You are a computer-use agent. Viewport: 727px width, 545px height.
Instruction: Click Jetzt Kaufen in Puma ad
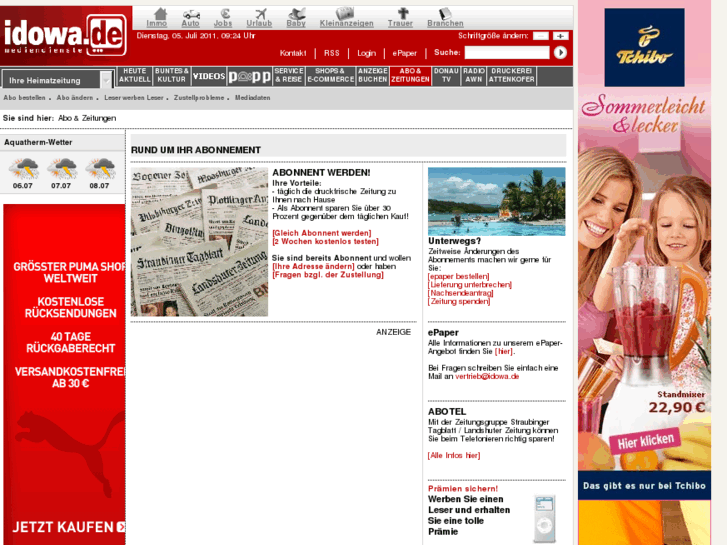coord(69,527)
